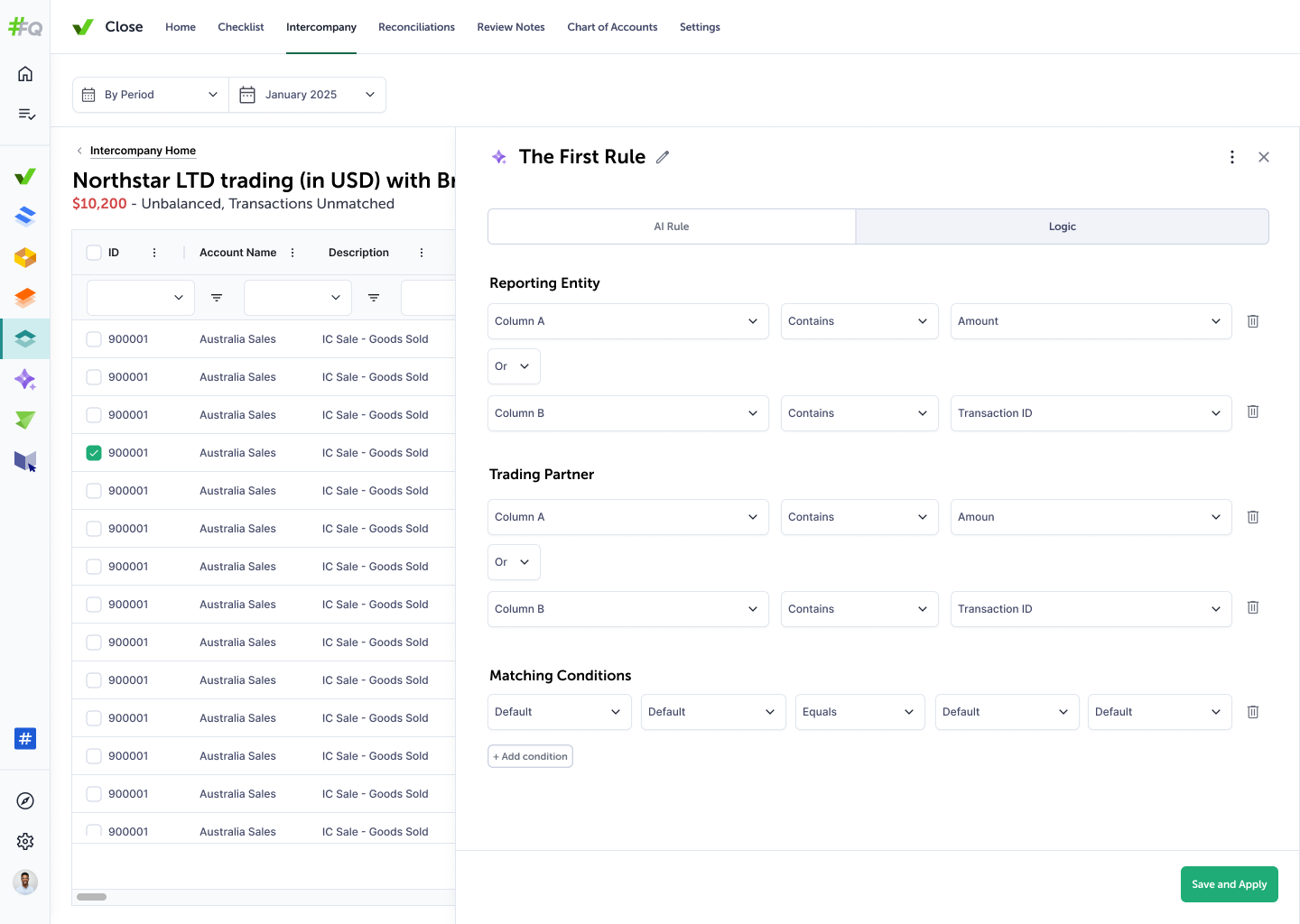
Task: Open the Reconciliations nav item
Action: click(x=416, y=27)
